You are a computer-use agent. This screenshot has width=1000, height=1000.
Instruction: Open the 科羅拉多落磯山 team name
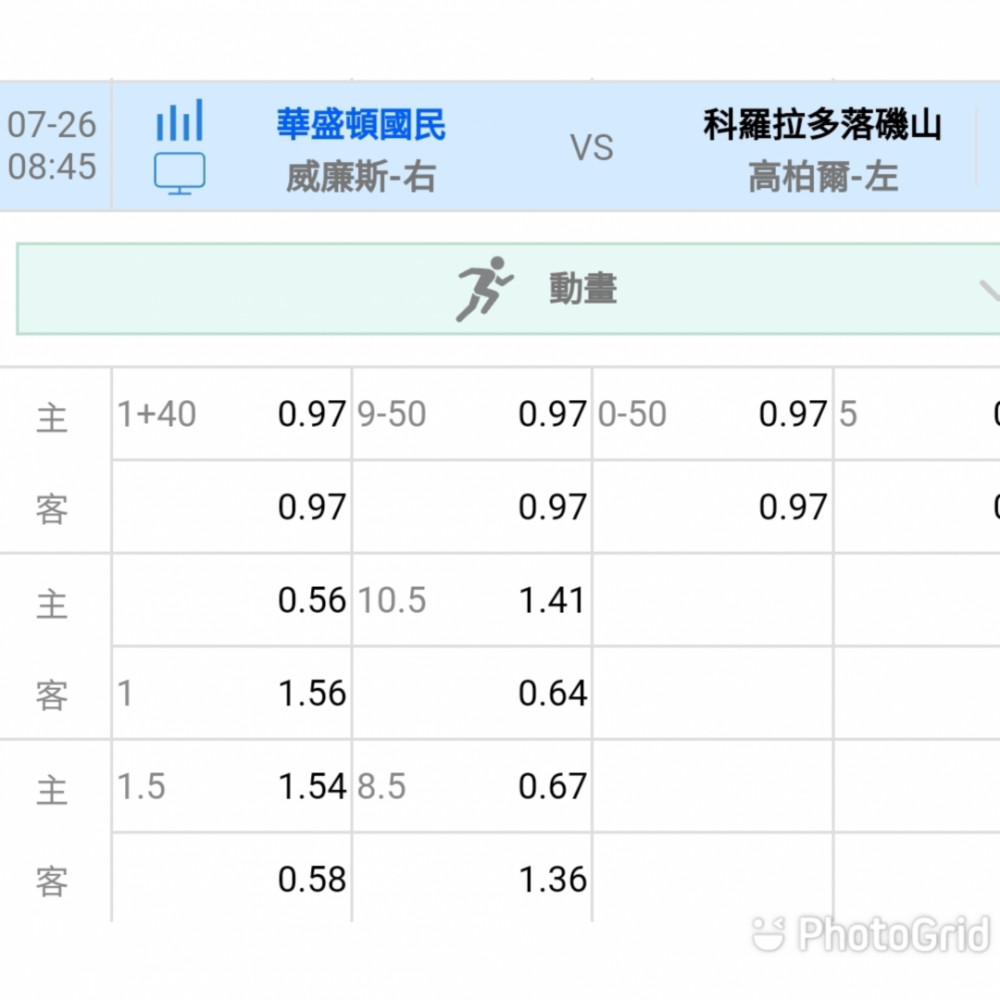[823, 124]
